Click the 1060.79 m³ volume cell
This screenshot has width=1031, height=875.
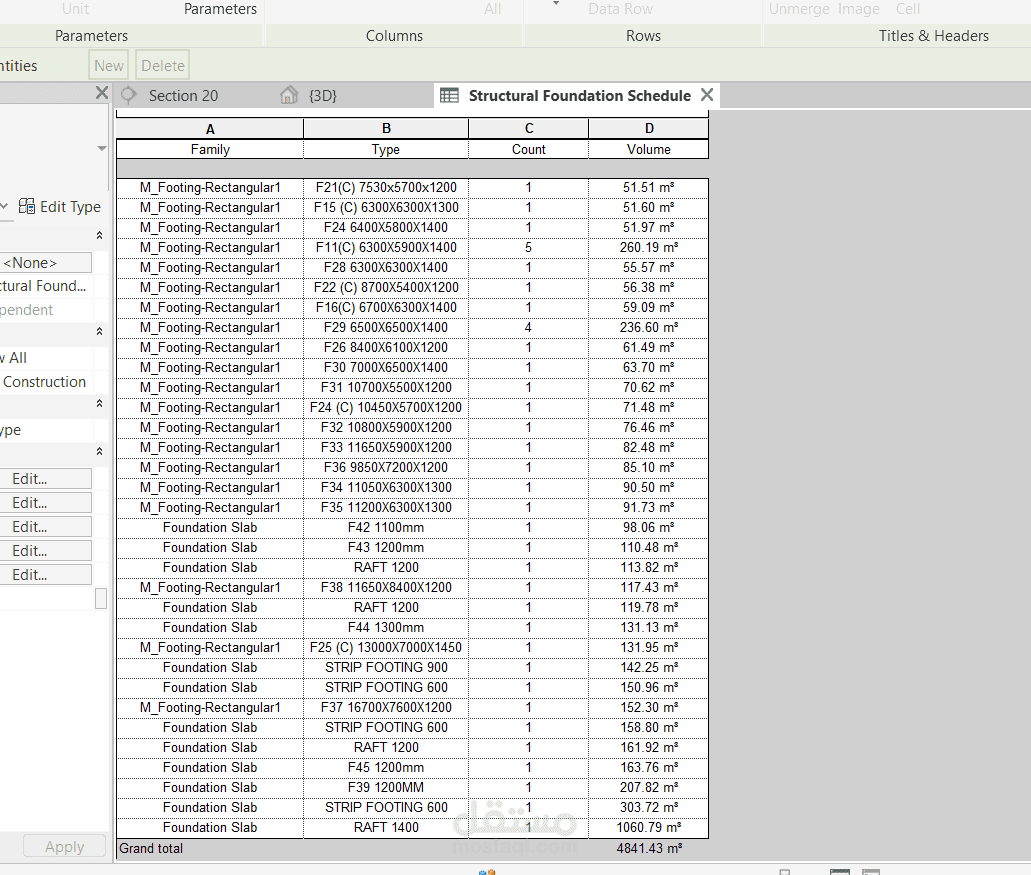click(x=648, y=828)
